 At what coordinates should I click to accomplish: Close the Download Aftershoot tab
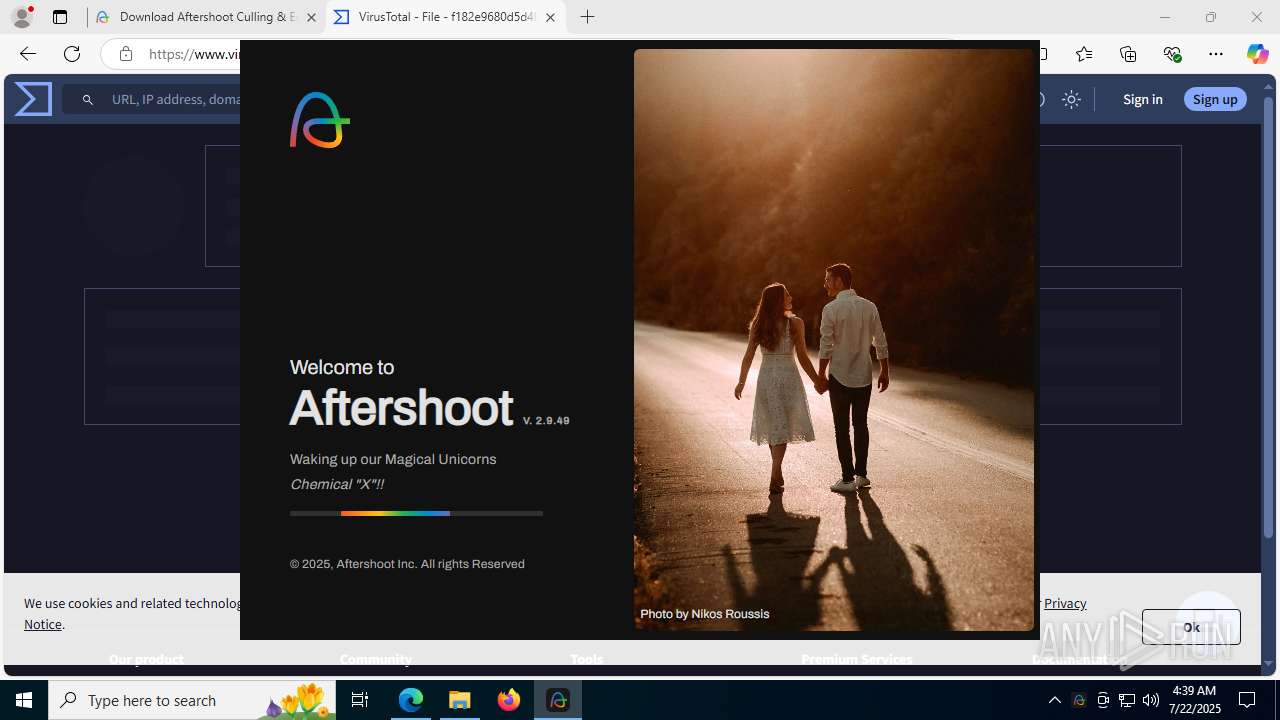[x=311, y=17]
